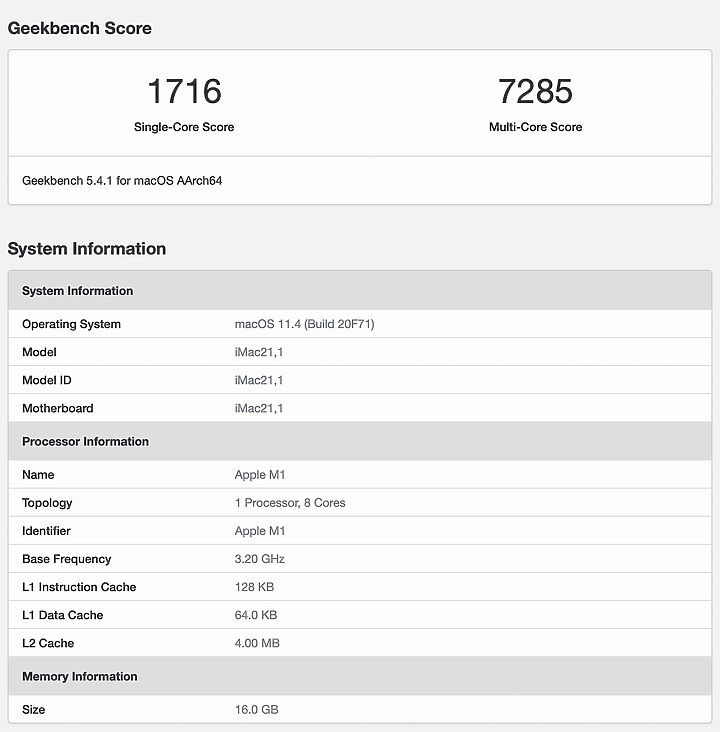
Task: Click the Single-Core Score label
Action: point(184,127)
